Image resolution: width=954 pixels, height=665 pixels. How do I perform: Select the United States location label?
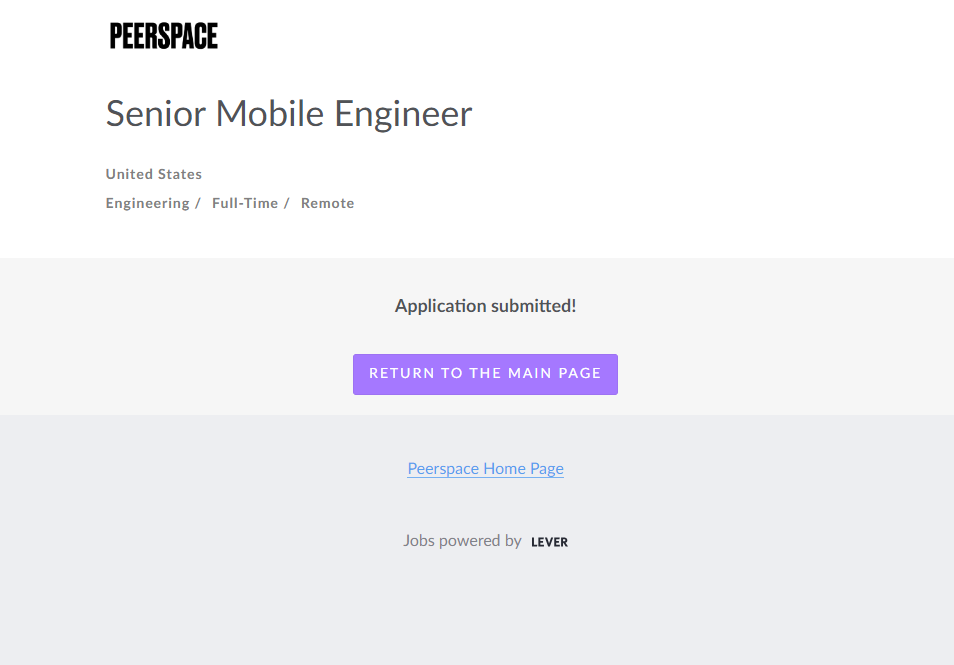point(154,174)
